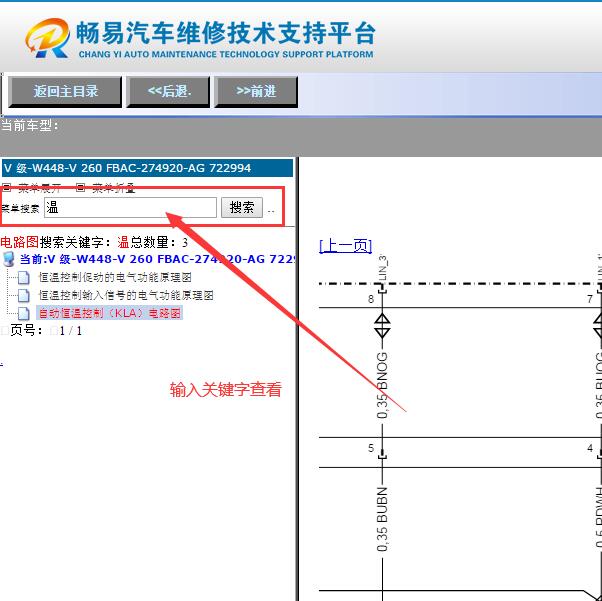Click the 页号: label
The height and width of the screenshot is (601, 602).
[x=26, y=331]
